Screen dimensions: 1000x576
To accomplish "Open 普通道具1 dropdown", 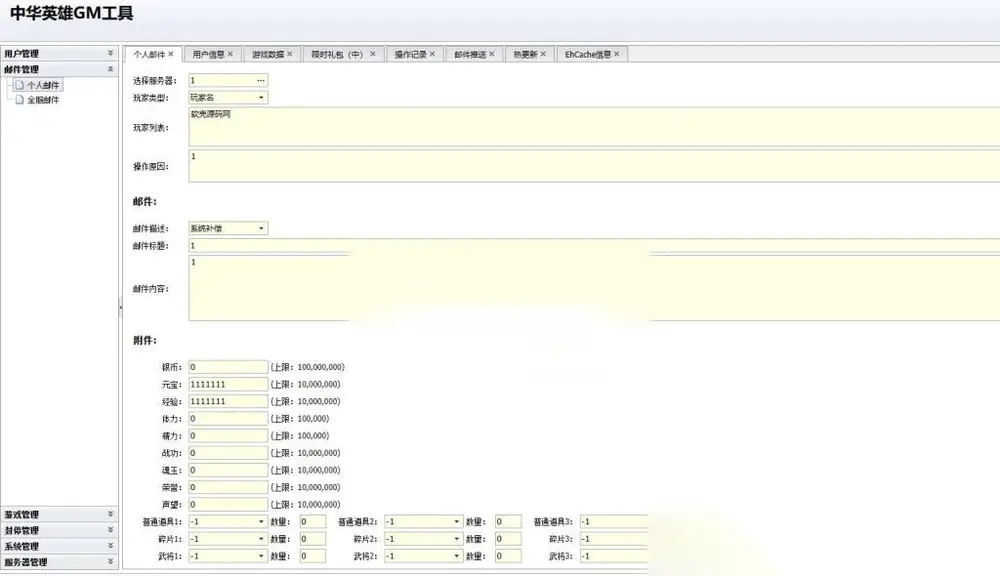I will (x=261, y=522).
